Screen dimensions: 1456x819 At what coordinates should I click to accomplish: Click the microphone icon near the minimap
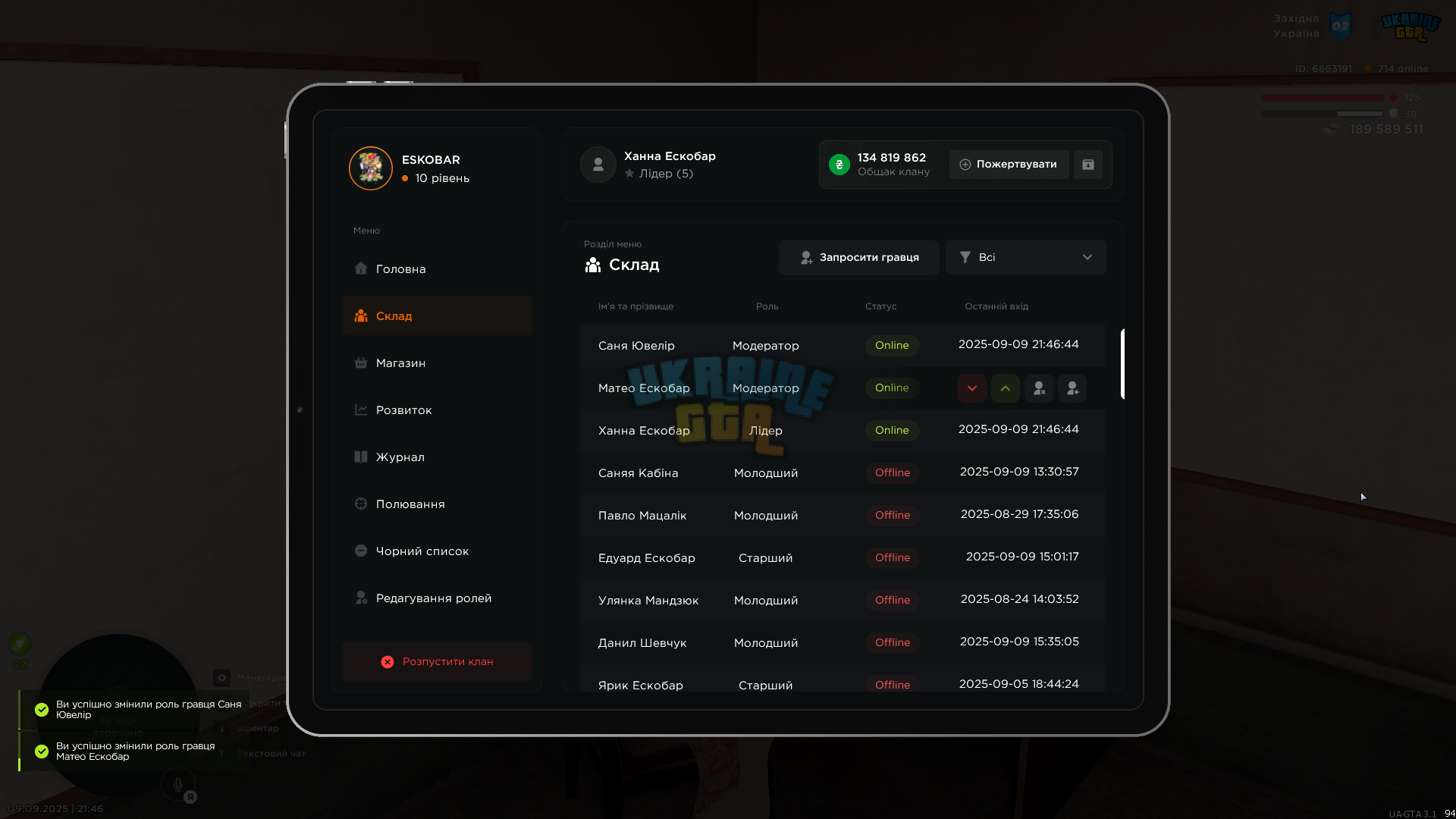pos(178,785)
